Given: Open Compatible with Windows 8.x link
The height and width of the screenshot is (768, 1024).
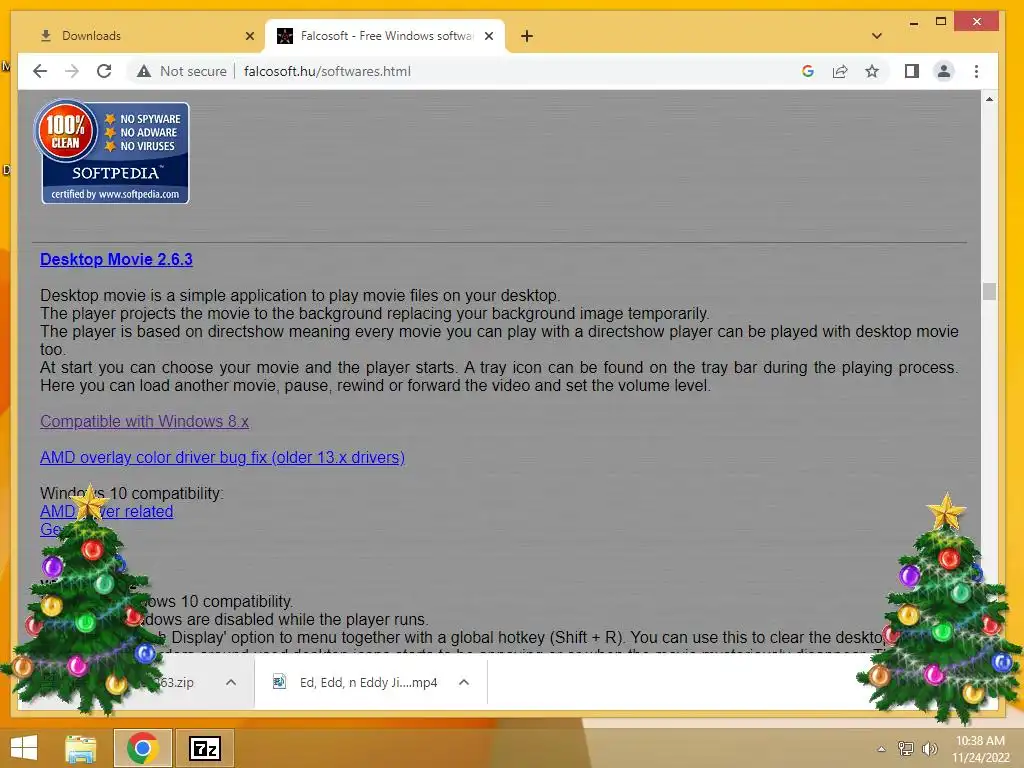Looking at the screenshot, I should pyautogui.click(x=144, y=421).
